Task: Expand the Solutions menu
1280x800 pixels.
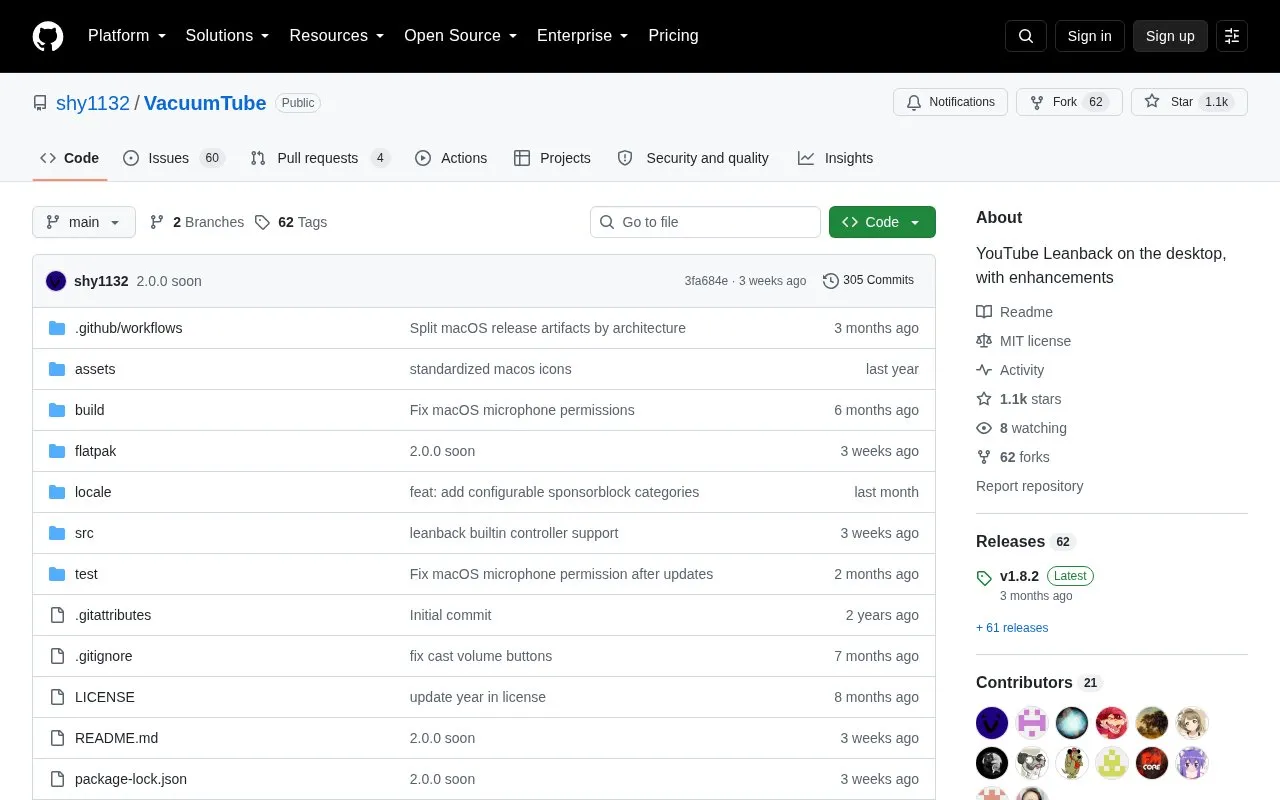Action: [227, 36]
